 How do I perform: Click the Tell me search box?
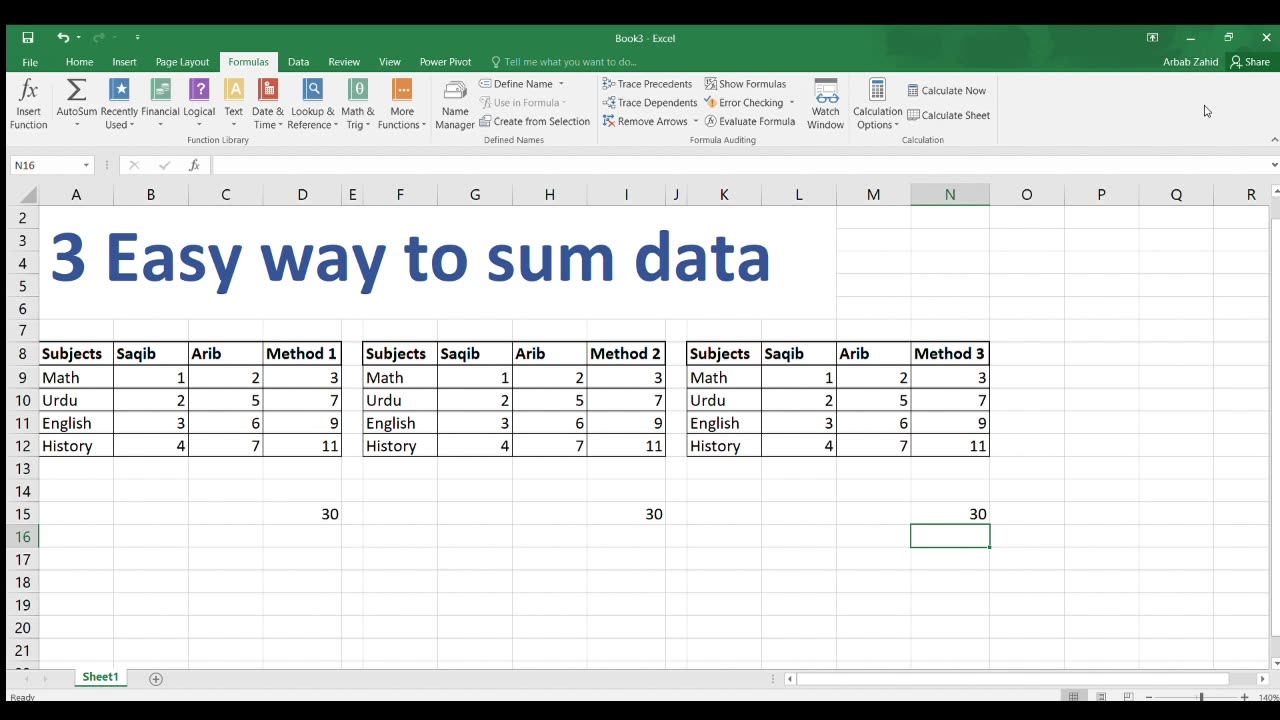564,62
